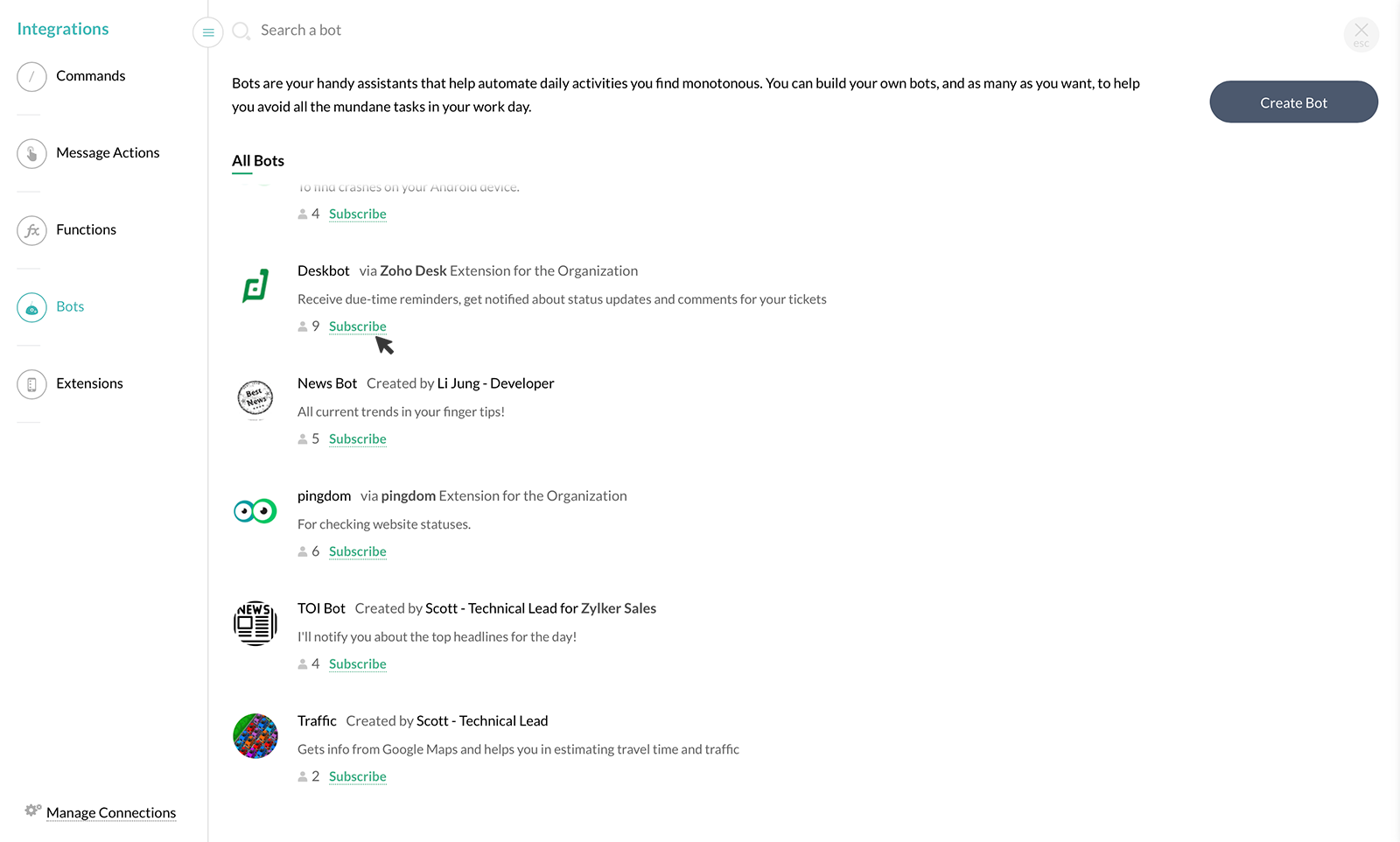Open the Deskbot green logo

tap(255, 286)
